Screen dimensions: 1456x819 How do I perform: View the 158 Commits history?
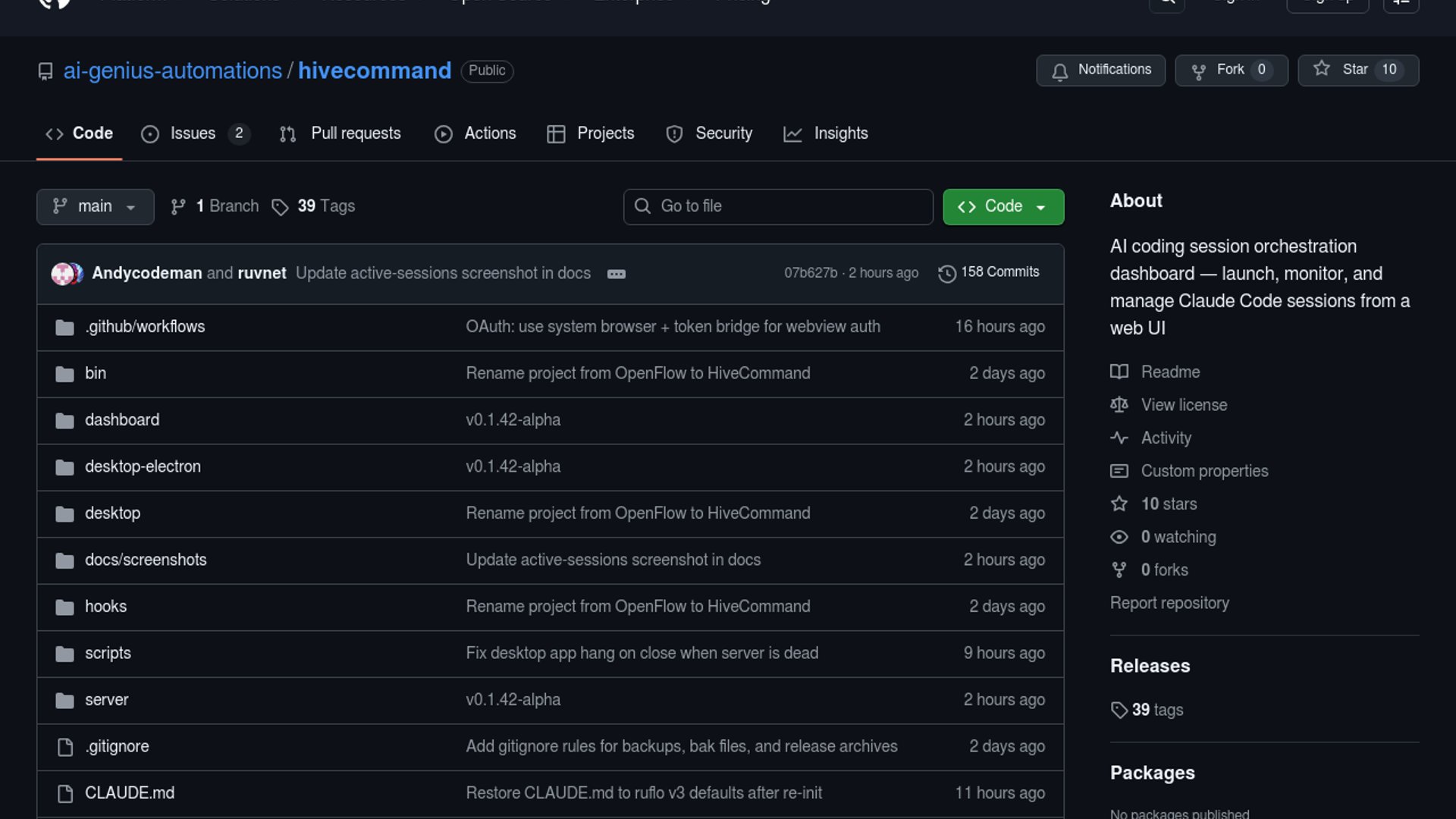[x=989, y=272]
